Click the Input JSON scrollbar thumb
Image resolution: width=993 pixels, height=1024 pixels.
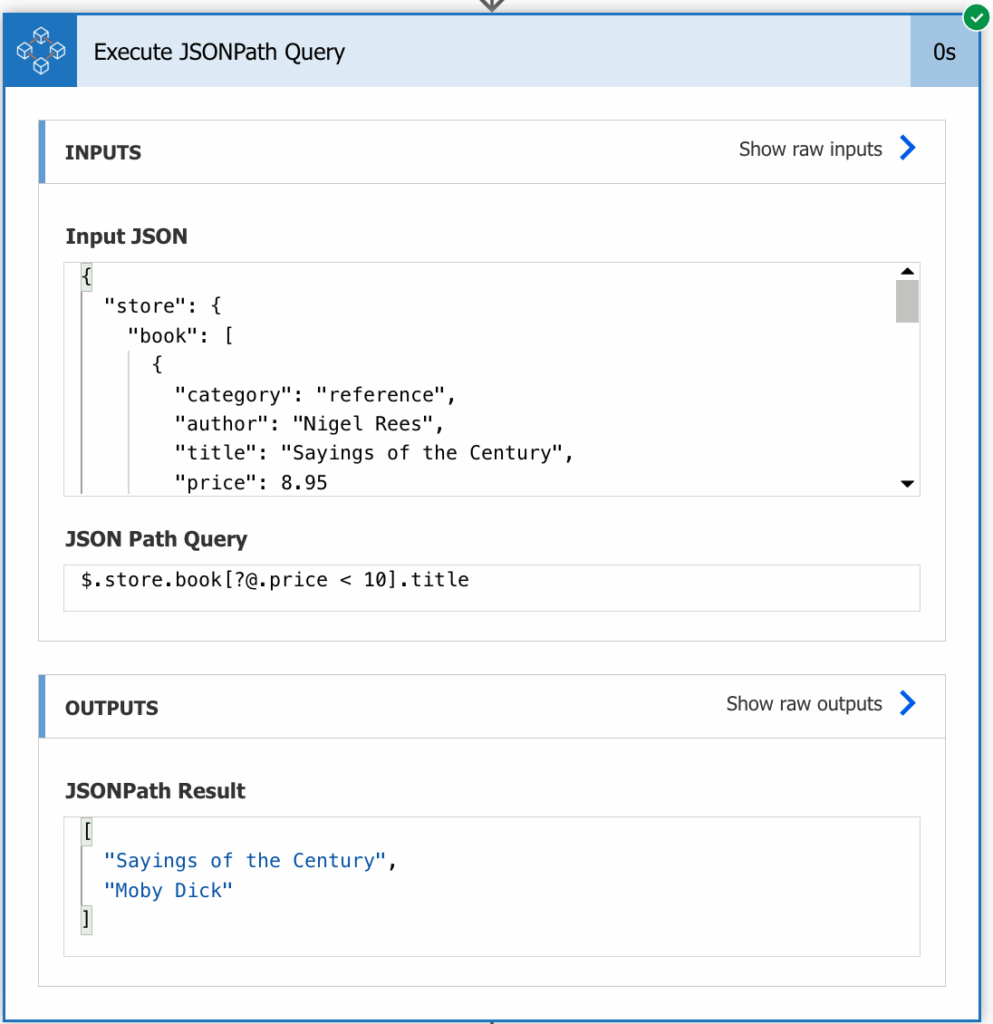click(907, 301)
